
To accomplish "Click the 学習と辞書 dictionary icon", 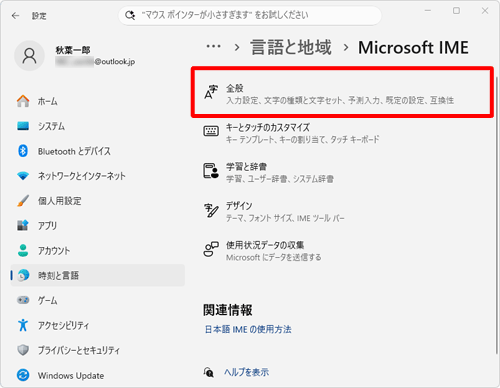I will click(211, 171).
